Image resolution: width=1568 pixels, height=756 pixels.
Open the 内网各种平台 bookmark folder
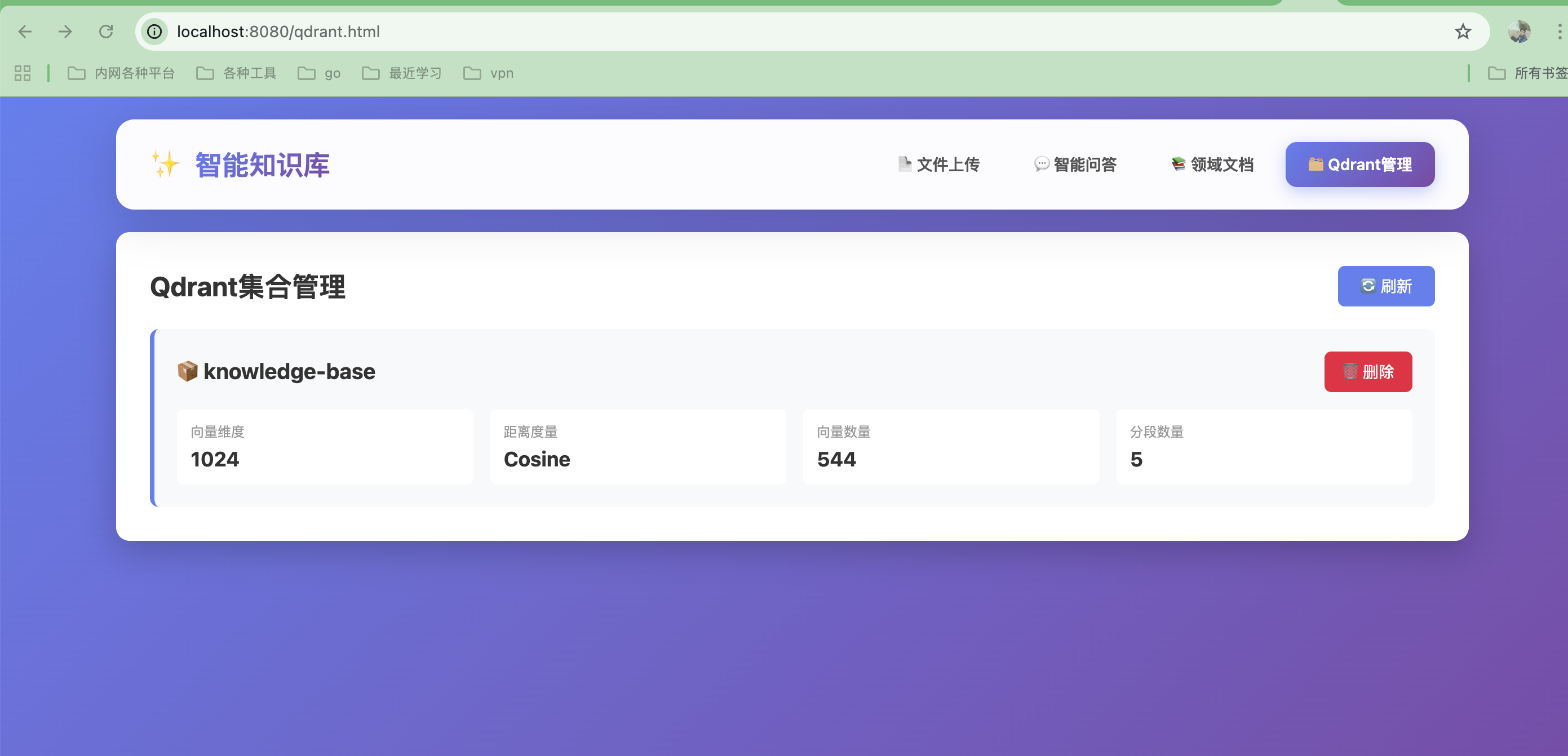pos(121,73)
